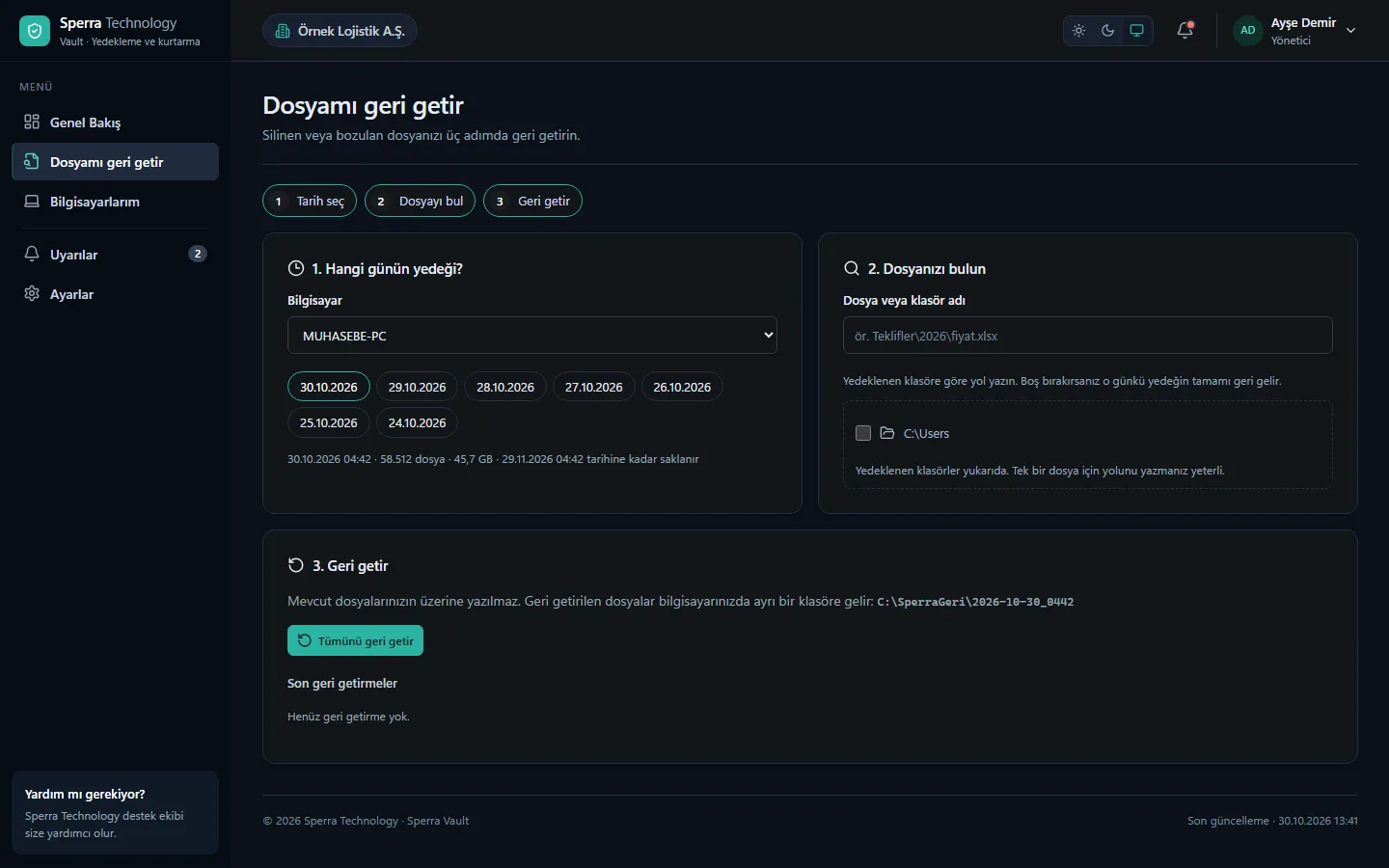The width and height of the screenshot is (1389, 868).
Task: Click the restore icon beside 3. Geri getir heading
Action: click(x=296, y=565)
